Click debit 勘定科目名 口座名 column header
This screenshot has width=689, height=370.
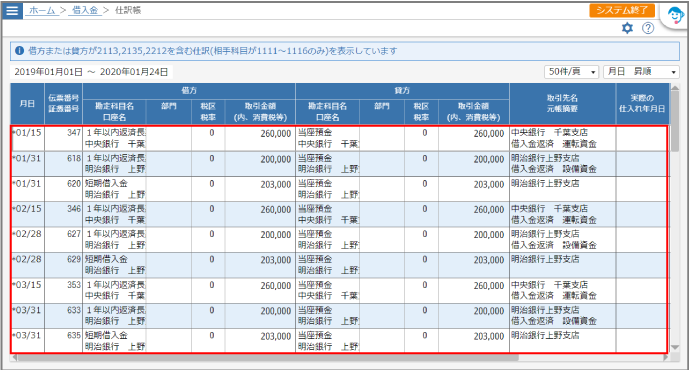pos(114,112)
